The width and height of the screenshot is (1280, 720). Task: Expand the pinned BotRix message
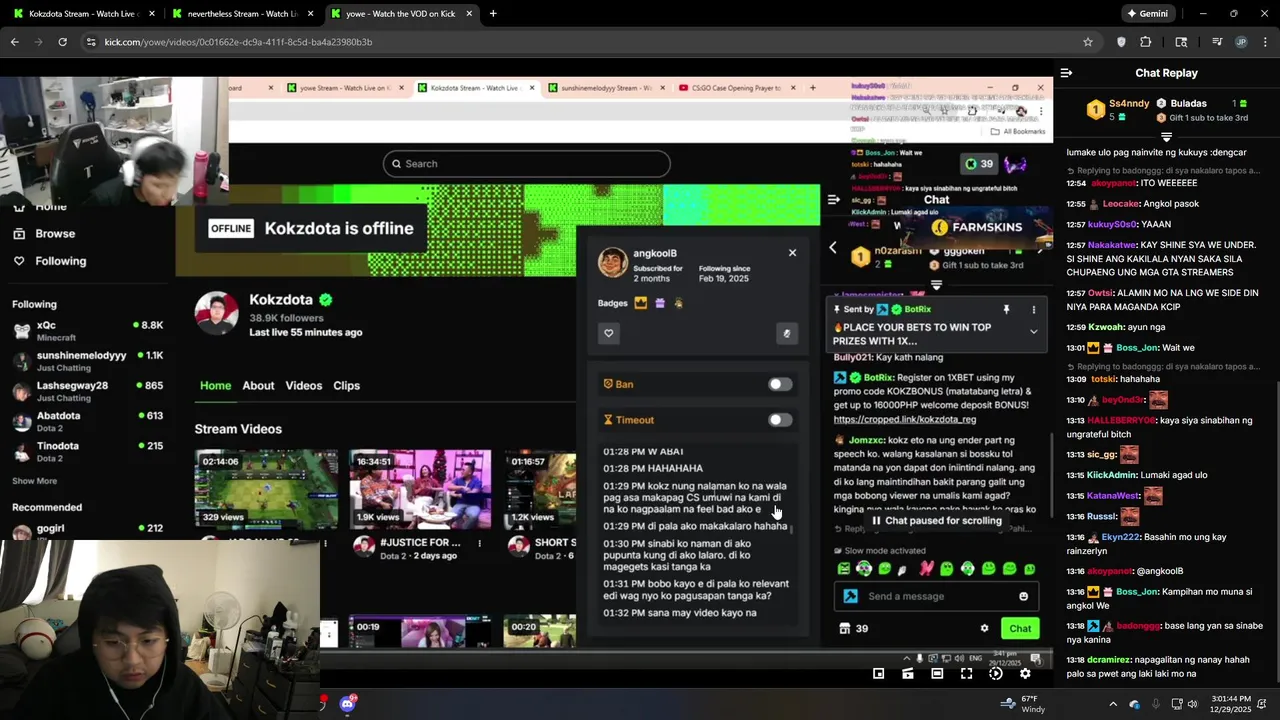pyautogui.click(x=1033, y=332)
